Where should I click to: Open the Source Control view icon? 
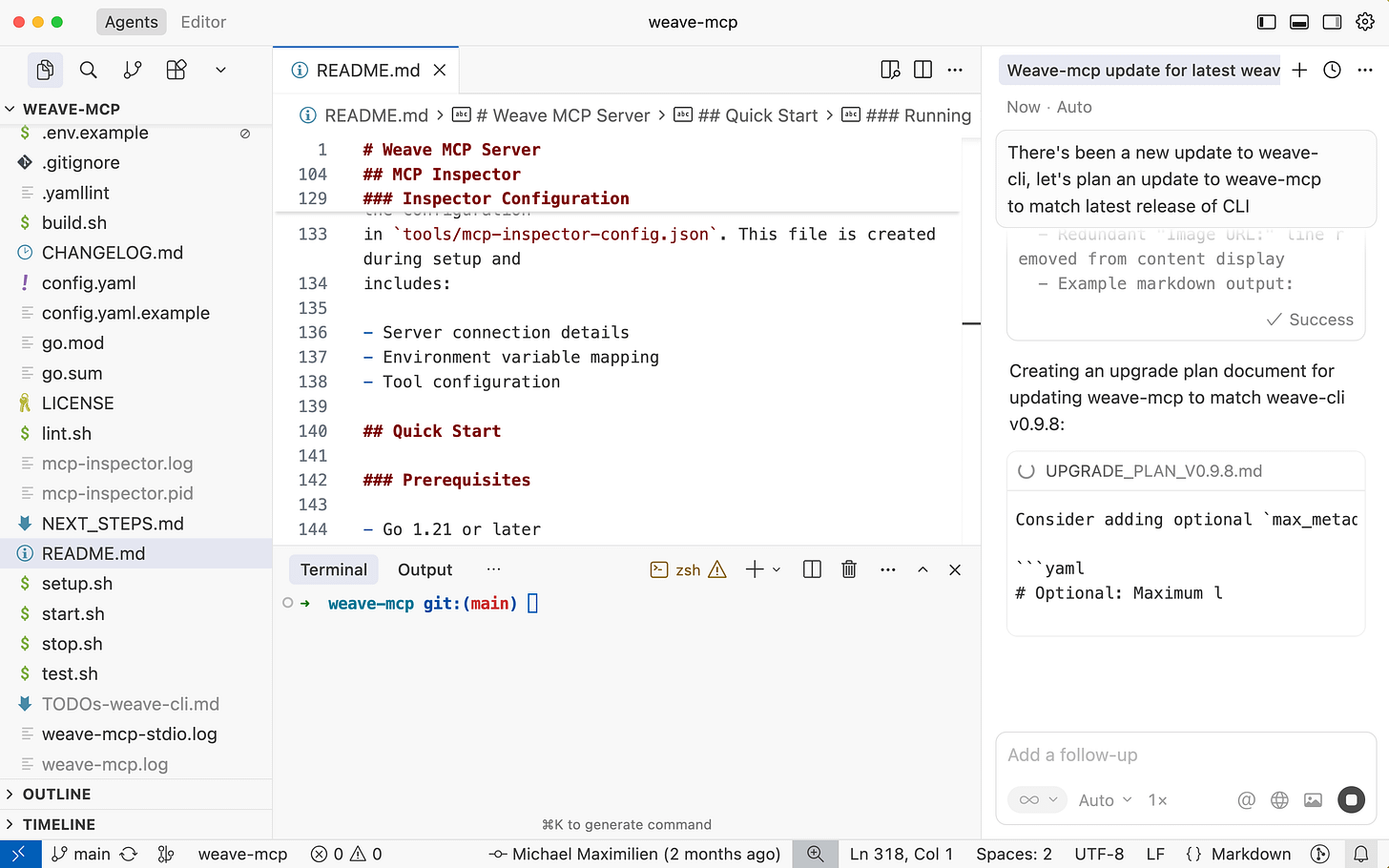(133, 70)
